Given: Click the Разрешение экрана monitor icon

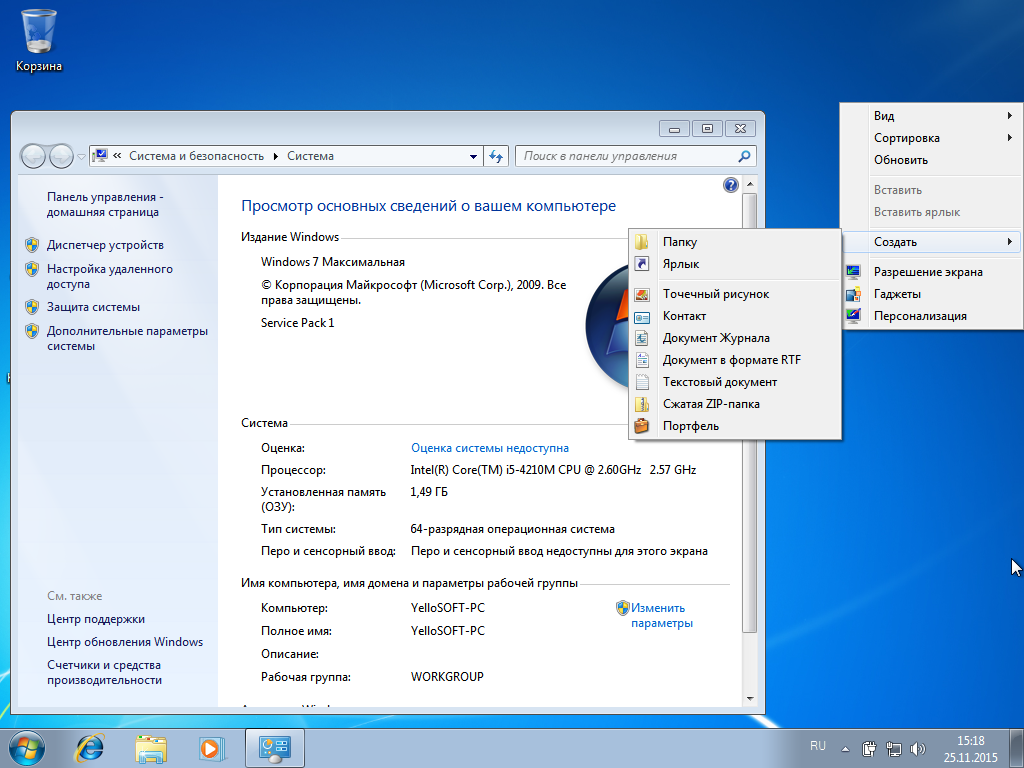Looking at the screenshot, I should [853, 272].
